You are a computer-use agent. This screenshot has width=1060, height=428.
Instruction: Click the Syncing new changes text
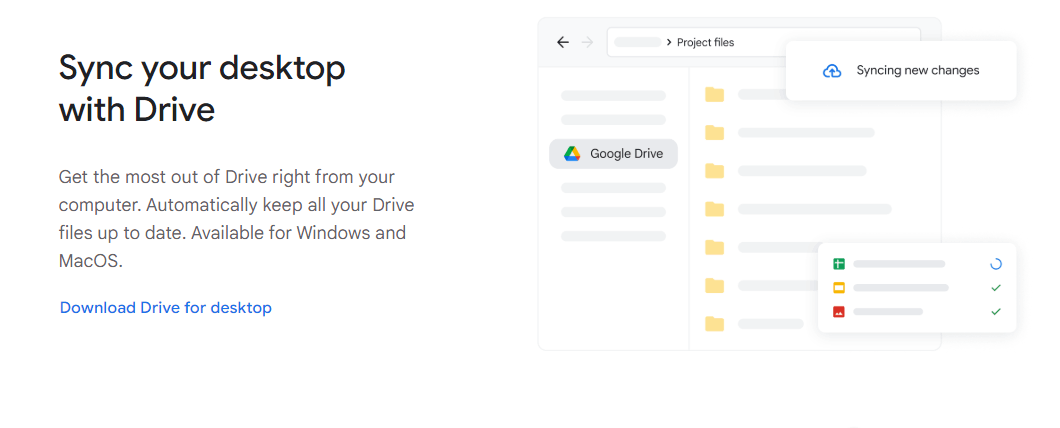(917, 70)
